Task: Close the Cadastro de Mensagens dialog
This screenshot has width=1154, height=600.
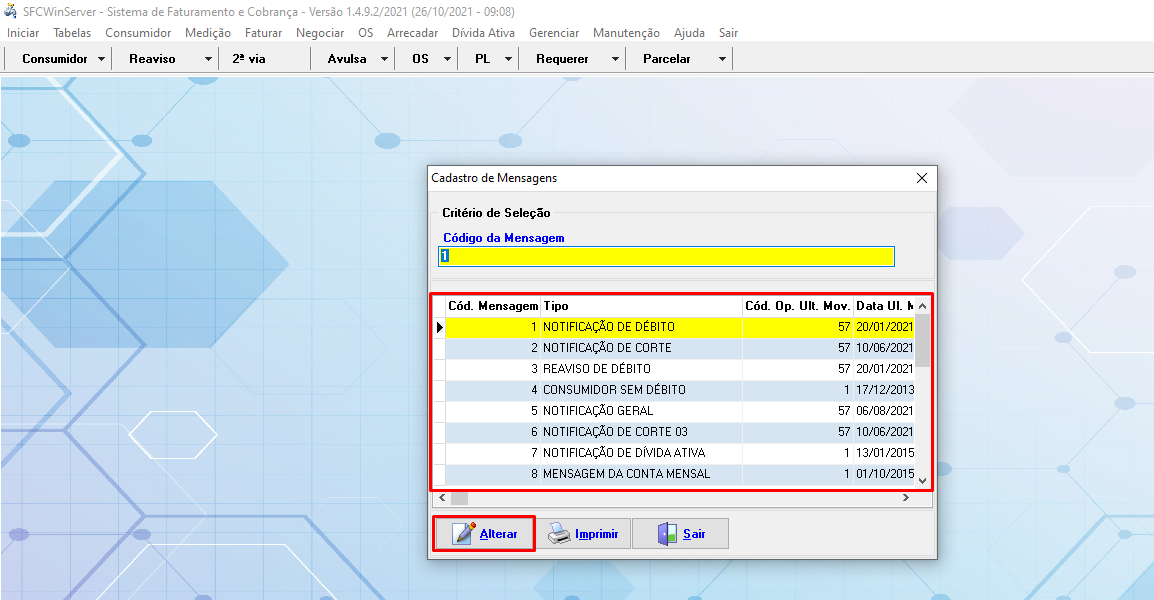Action: pos(921,178)
